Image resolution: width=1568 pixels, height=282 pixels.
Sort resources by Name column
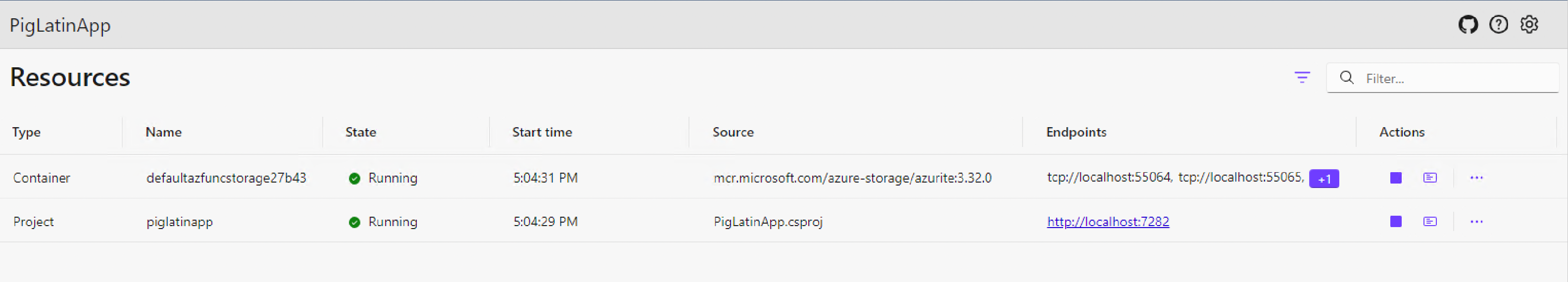[164, 132]
